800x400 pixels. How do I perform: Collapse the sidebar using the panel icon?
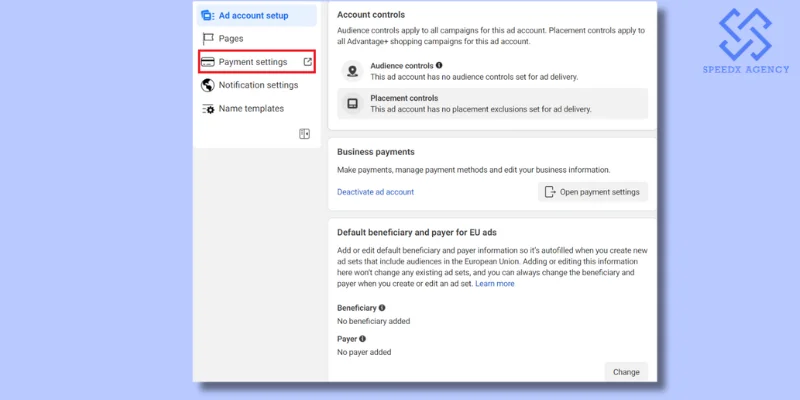pos(304,134)
